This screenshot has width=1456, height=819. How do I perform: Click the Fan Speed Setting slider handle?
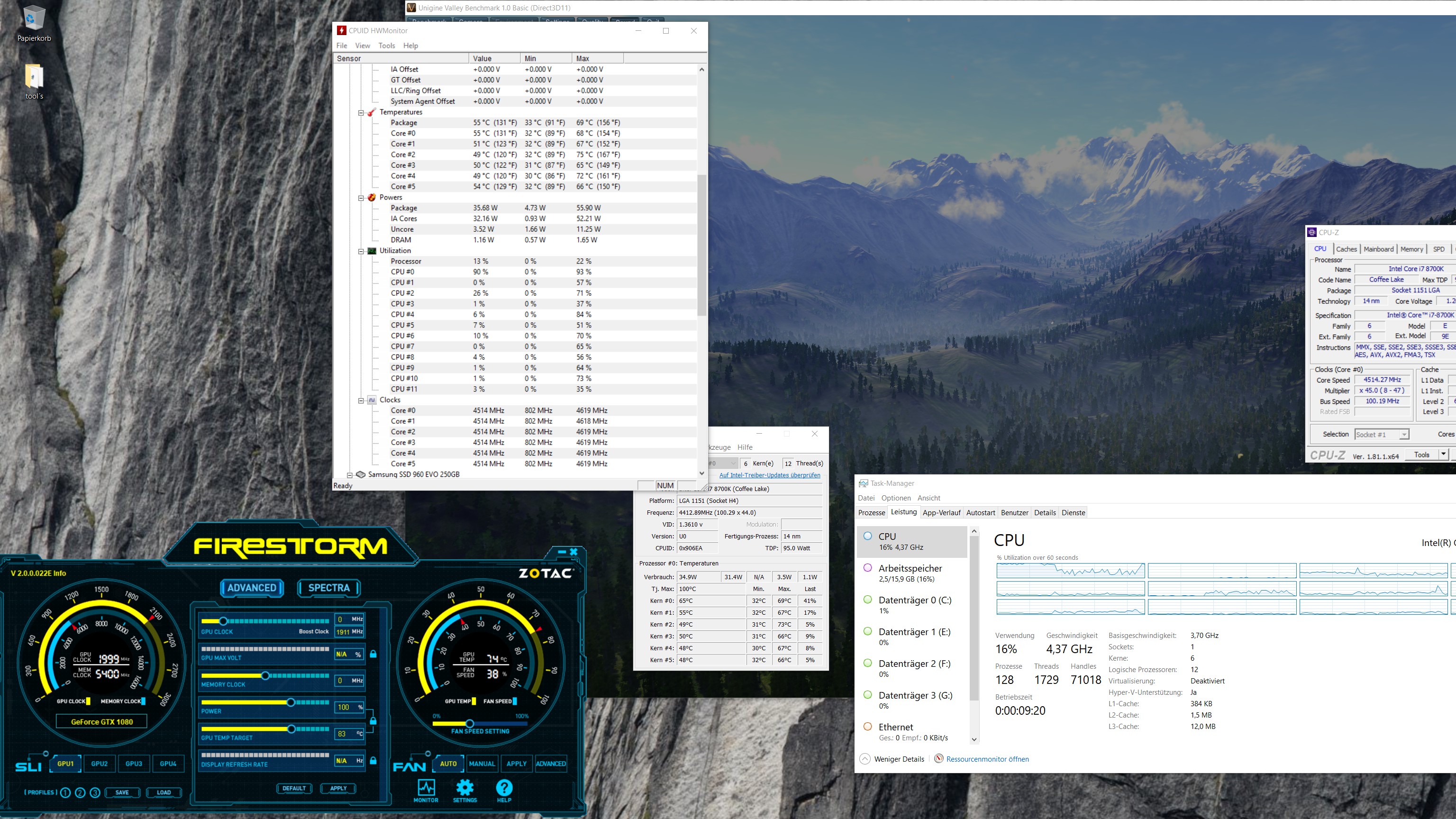pyautogui.click(x=469, y=723)
